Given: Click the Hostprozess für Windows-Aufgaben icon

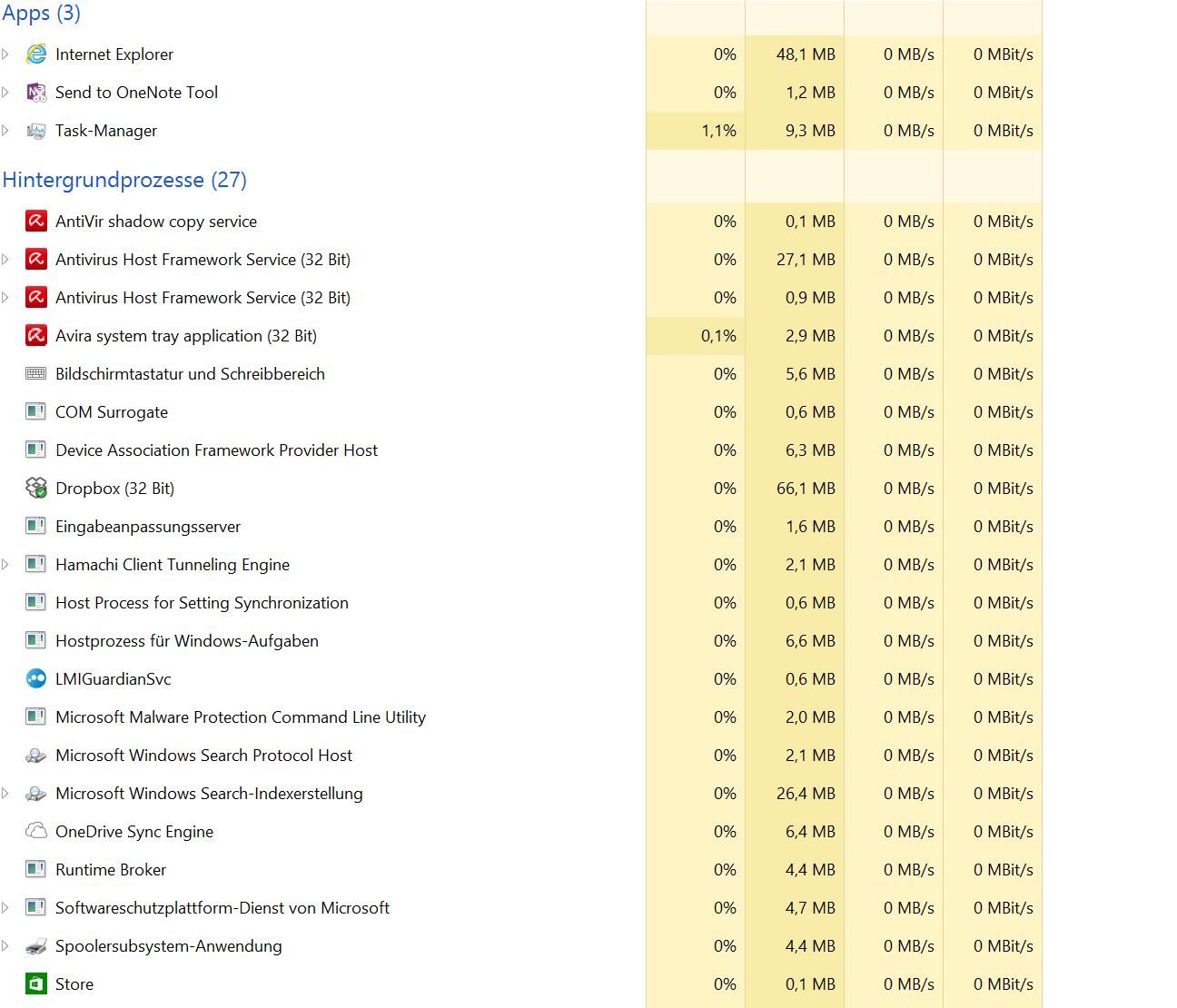Looking at the screenshot, I should coord(36,641).
